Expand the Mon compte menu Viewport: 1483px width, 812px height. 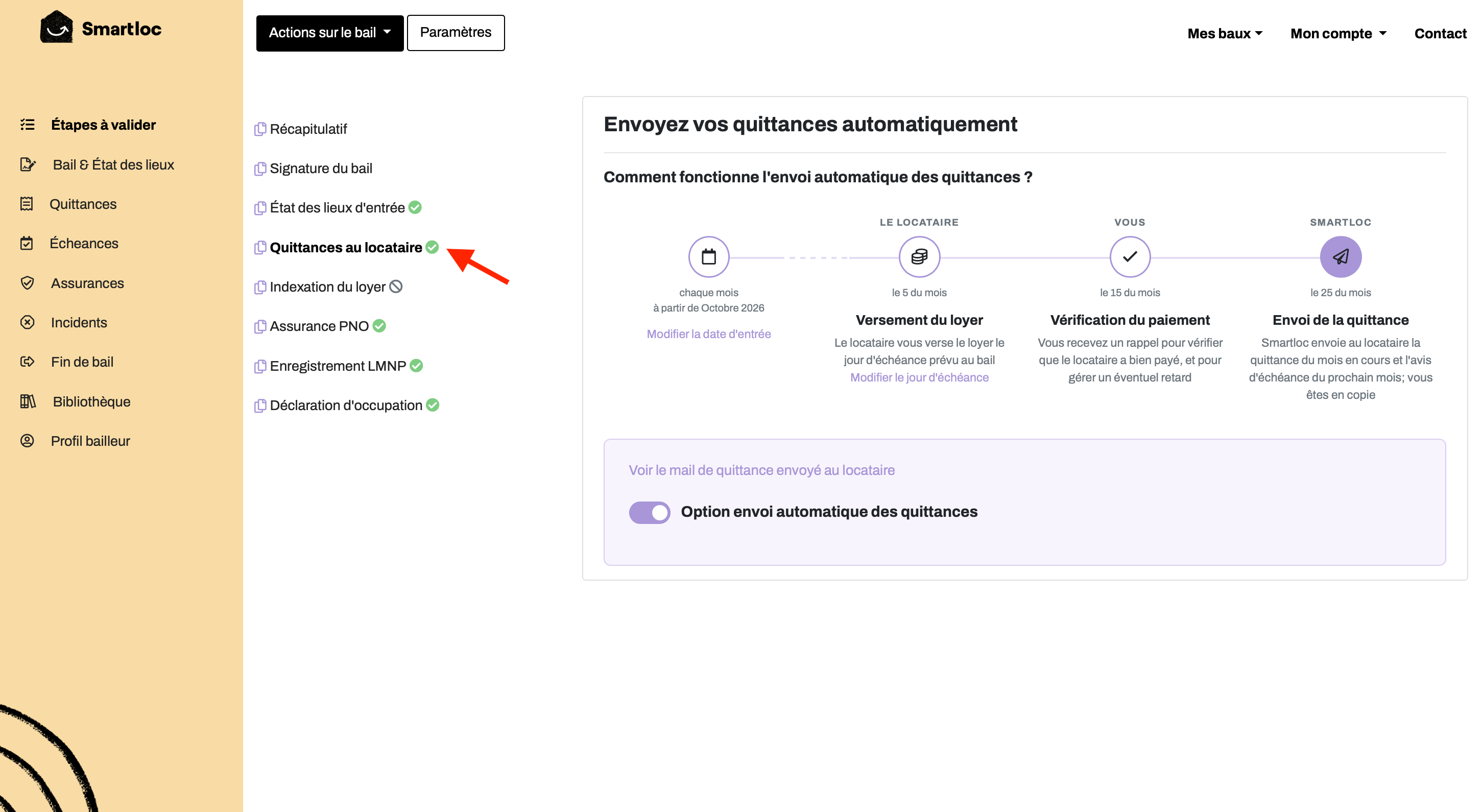[1338, 33]
